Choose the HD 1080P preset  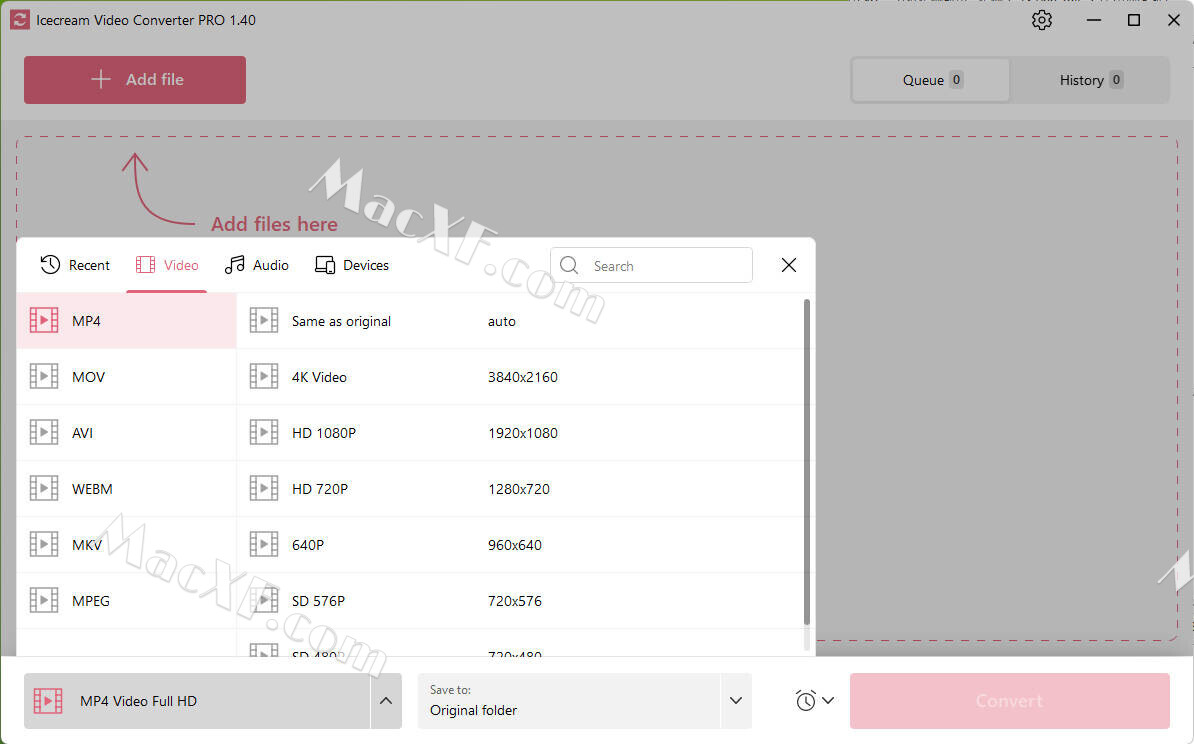coord(519,433)
